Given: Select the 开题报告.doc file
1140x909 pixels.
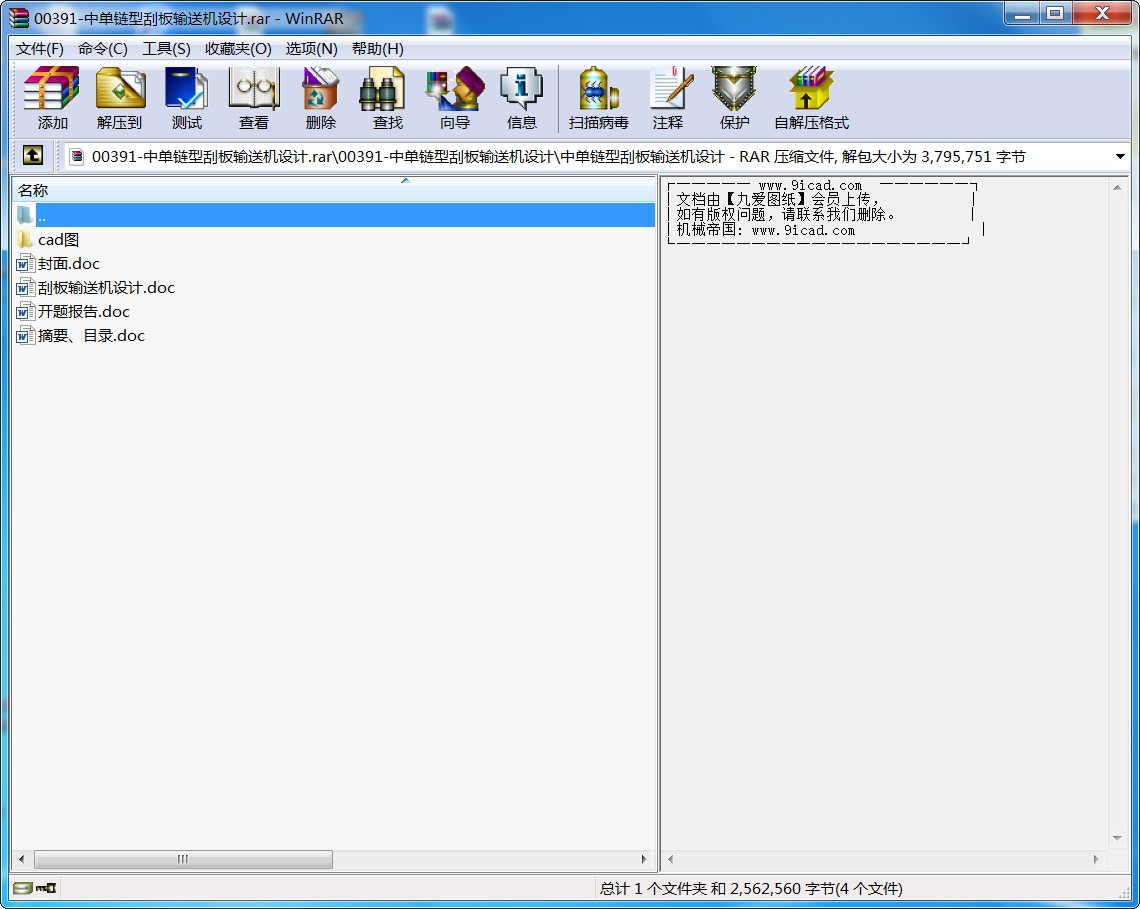Looking at the screenshot, I should click(84, 312).
